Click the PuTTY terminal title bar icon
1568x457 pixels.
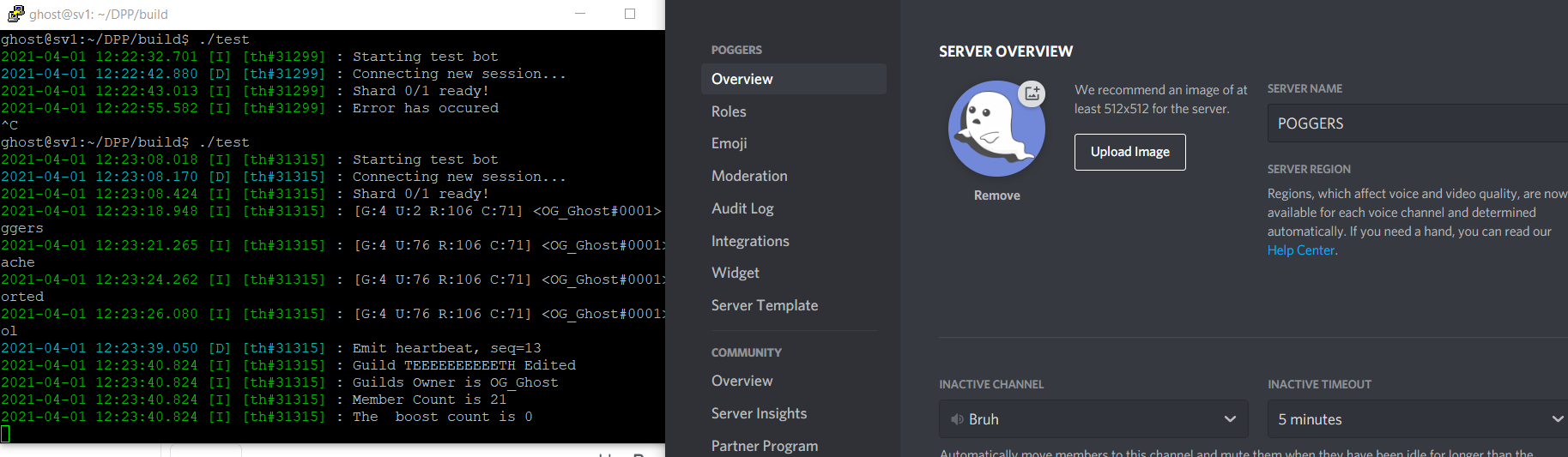[15, 14]
